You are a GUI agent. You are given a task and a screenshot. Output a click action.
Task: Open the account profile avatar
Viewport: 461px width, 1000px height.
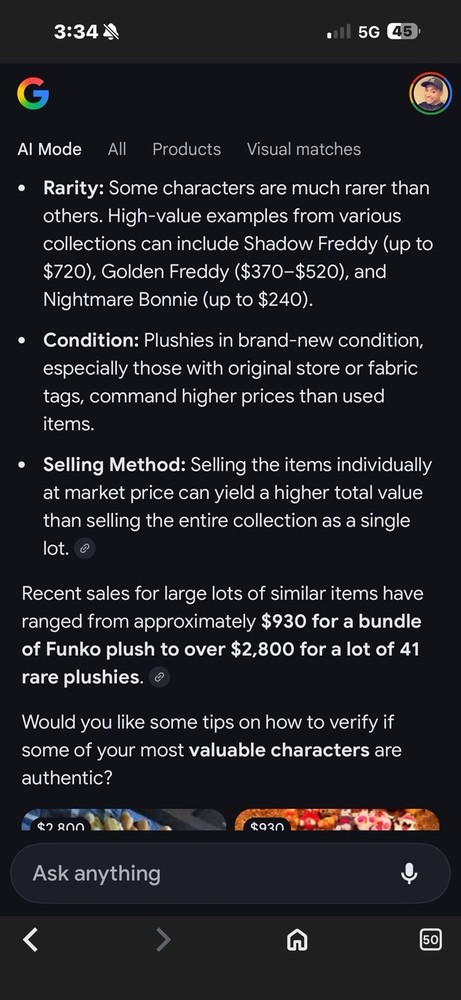point(430,93)
